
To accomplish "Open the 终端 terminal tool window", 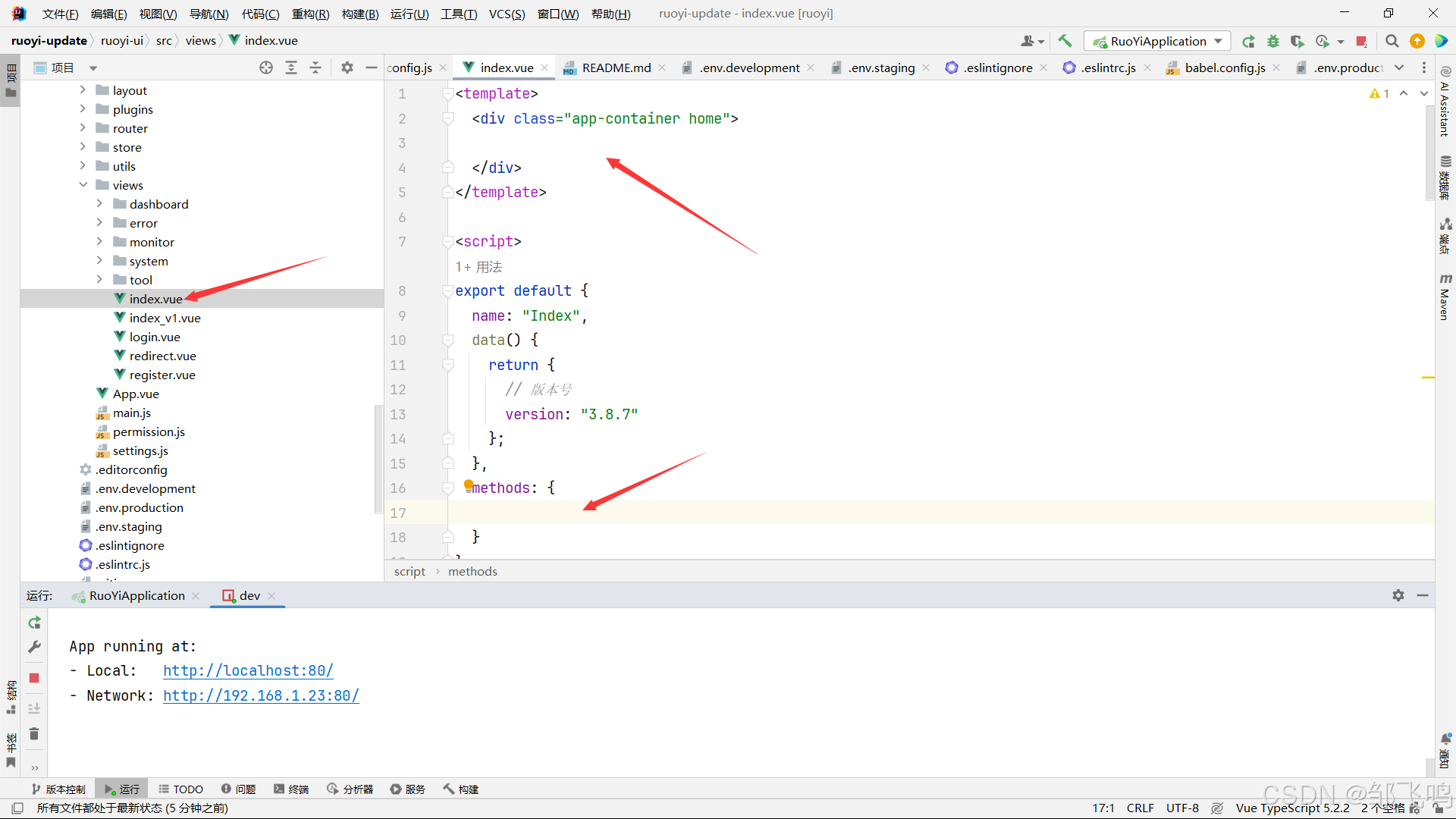I will pos(291,789).
